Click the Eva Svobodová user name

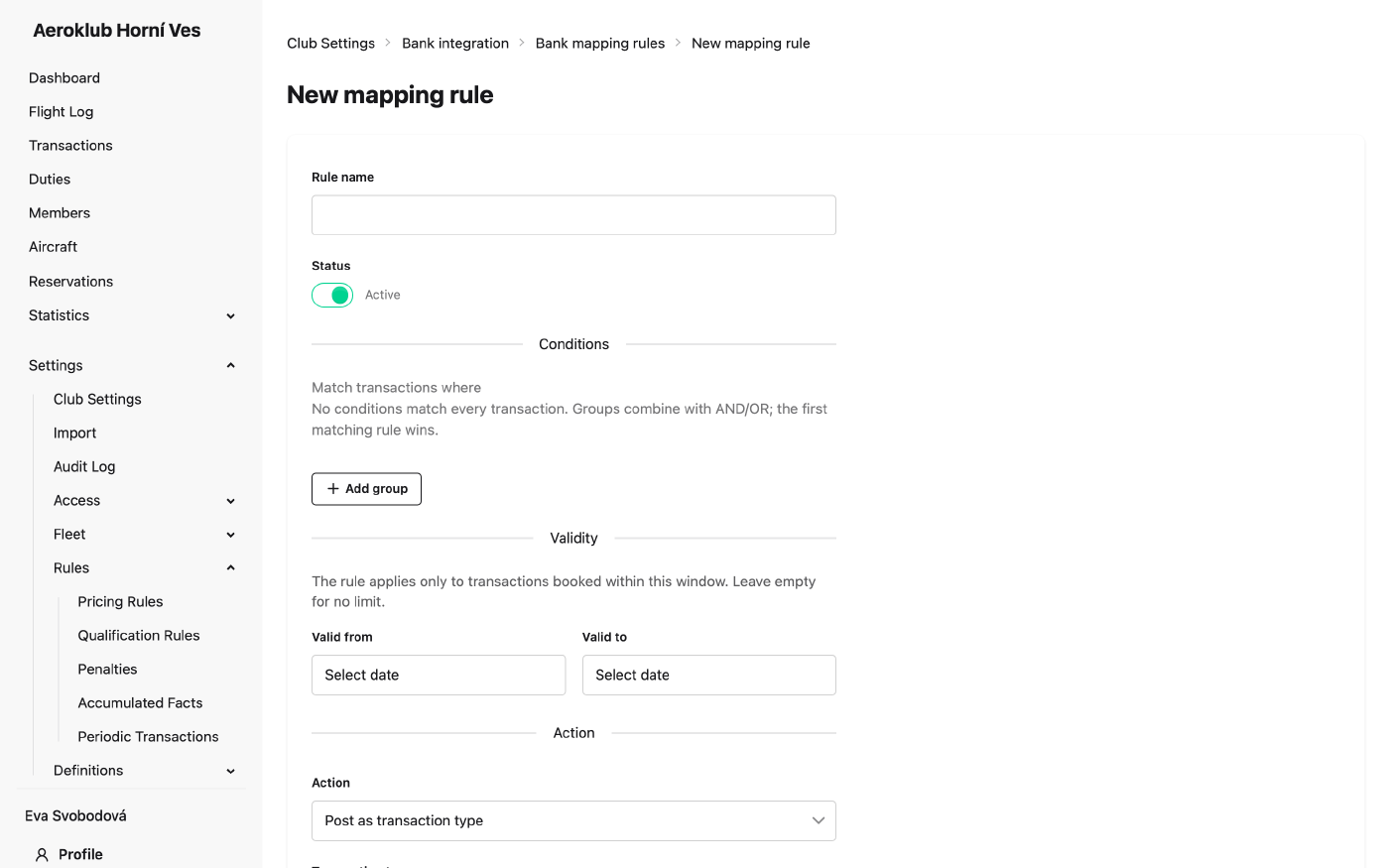click(x=75, y=815)
